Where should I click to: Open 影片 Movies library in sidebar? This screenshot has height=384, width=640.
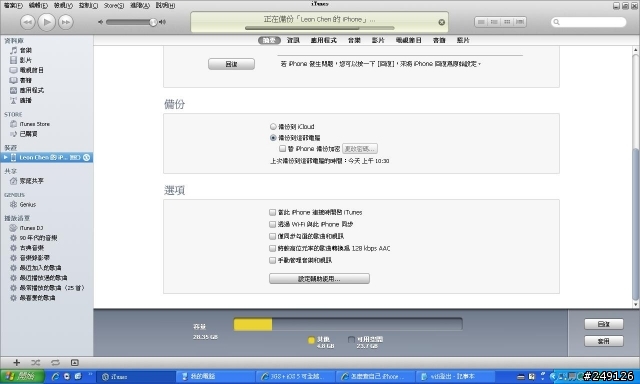click(x=26, y=60)
